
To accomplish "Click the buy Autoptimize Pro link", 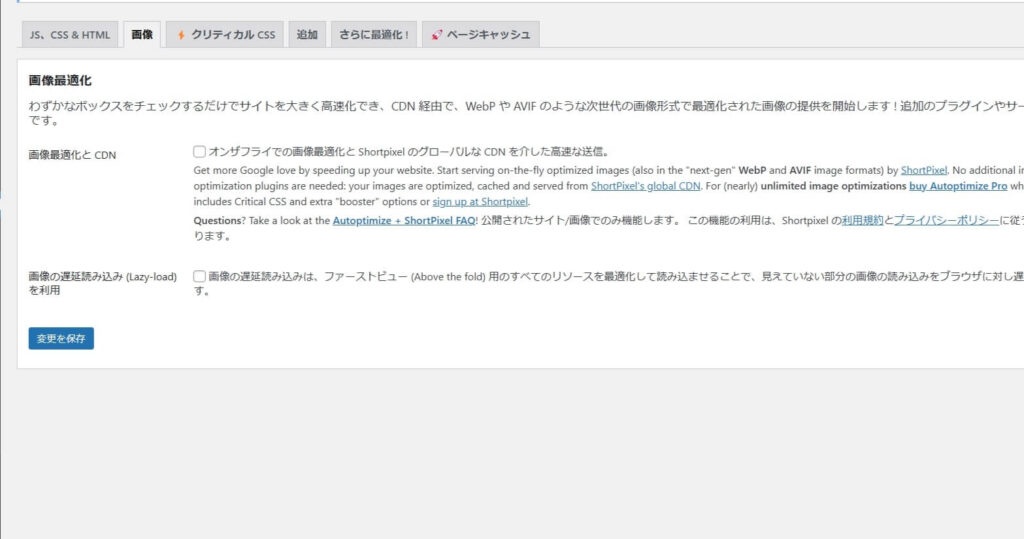I will (958, 186).
